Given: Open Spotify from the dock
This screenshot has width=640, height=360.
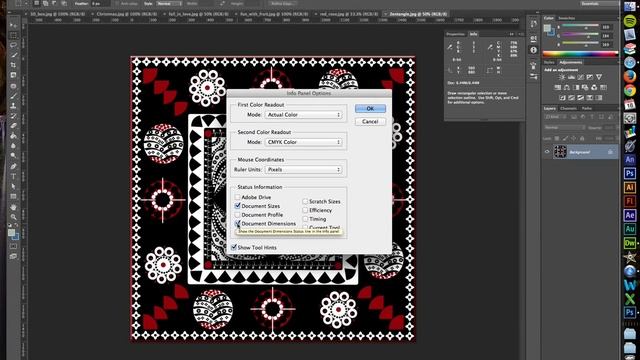Looking at the screenshot, I should tap(630, 21).
